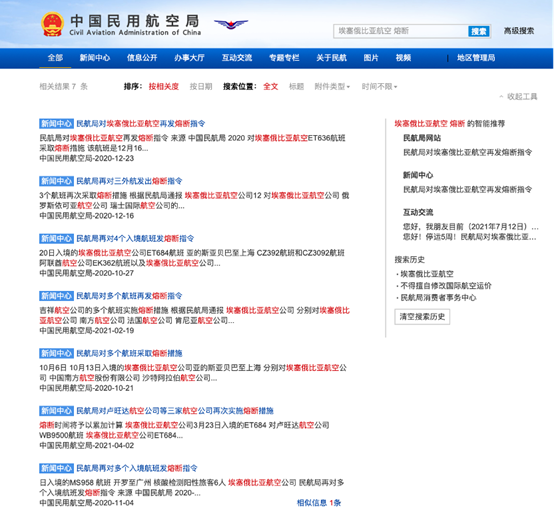554x526 pixels.
Task: Sort results by 按相关度
Action: pyautogui.click(x=164, y=87)
